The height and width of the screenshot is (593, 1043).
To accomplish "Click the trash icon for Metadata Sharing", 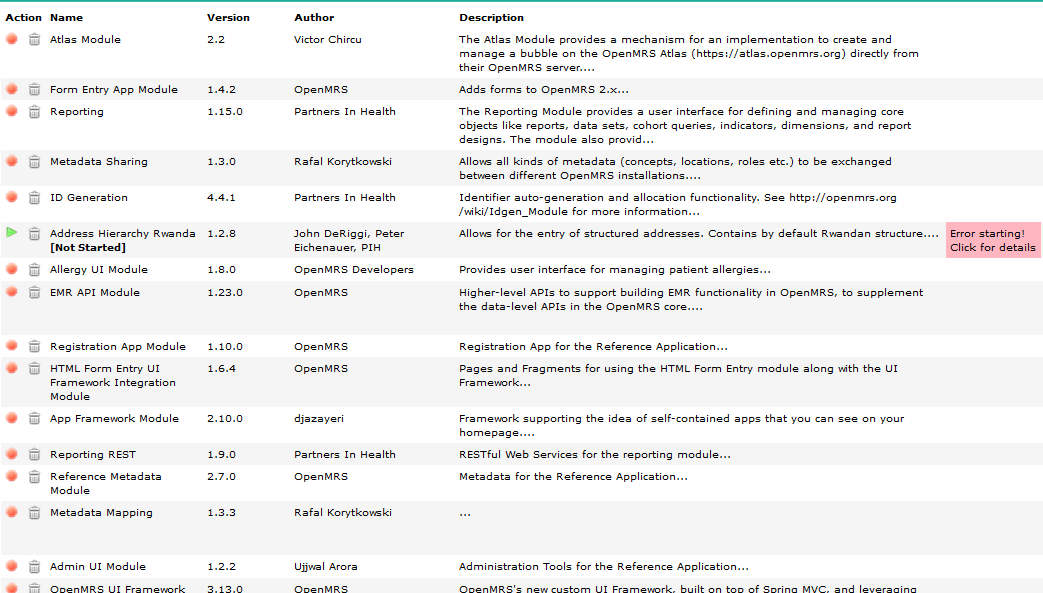I will point(34,161).
